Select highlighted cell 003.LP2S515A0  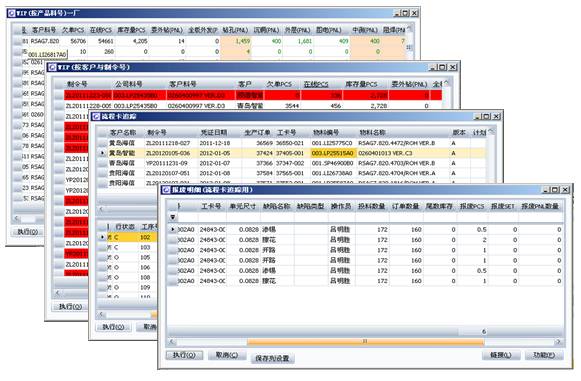[333, 153]
